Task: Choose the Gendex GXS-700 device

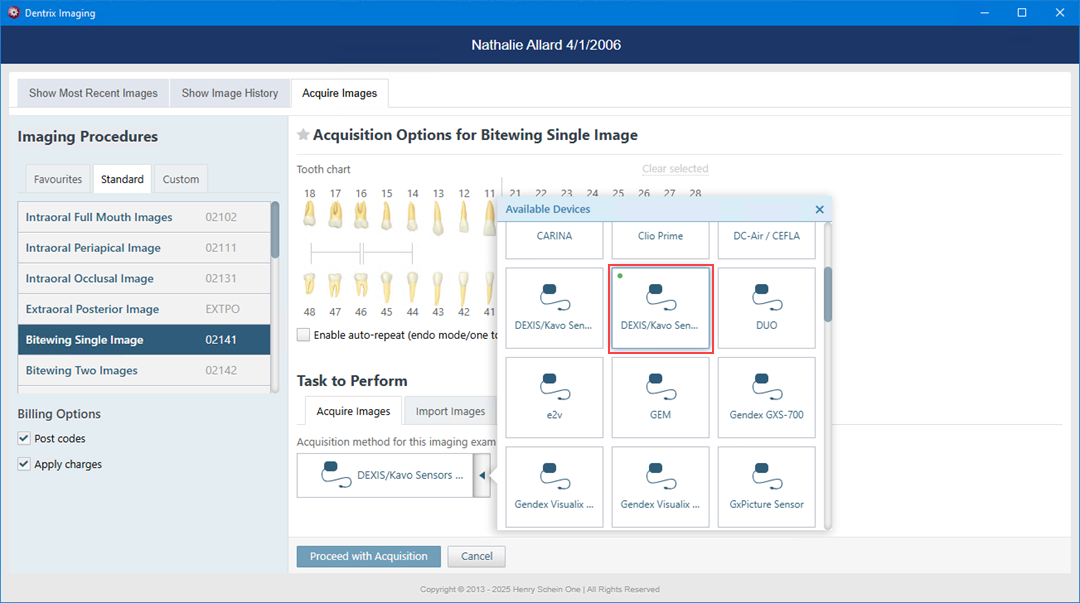Action: (767, 398)
